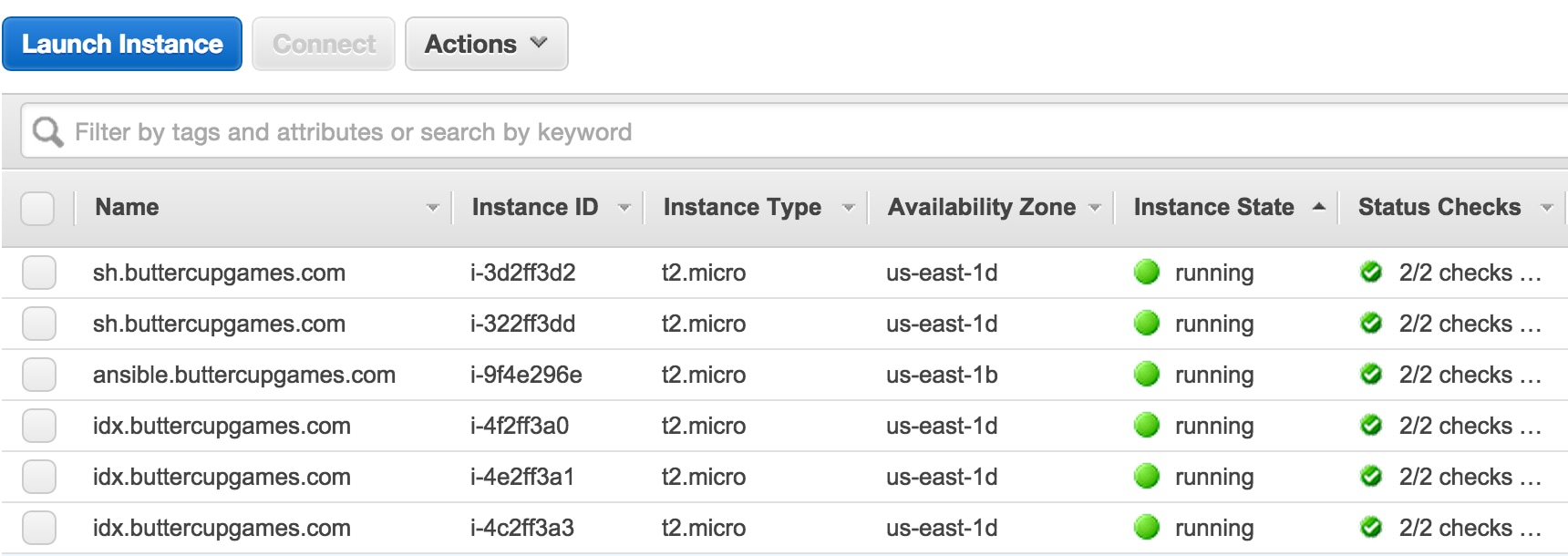Click green status dot for ansible.buttercupgames.com
Image resolution: width=1568 pixels, height=556 pixels.
[x=1146, y=375]
